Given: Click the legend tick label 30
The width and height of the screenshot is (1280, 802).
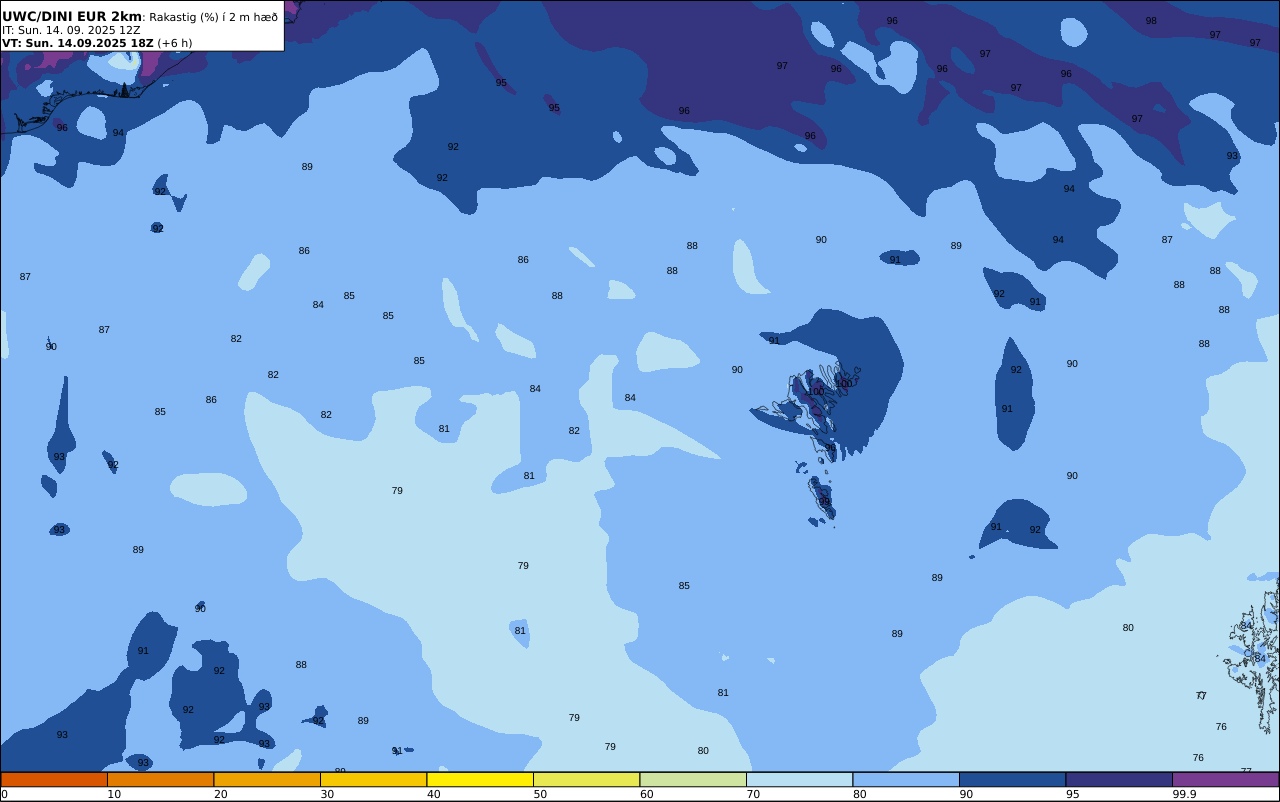Looking at the screenshot, I should [327, 794].
